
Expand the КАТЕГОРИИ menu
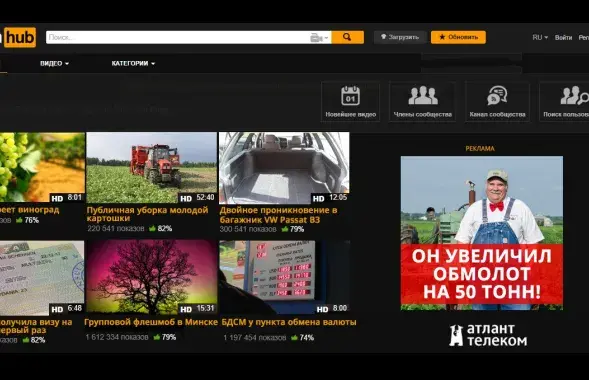tap(133, 63)
